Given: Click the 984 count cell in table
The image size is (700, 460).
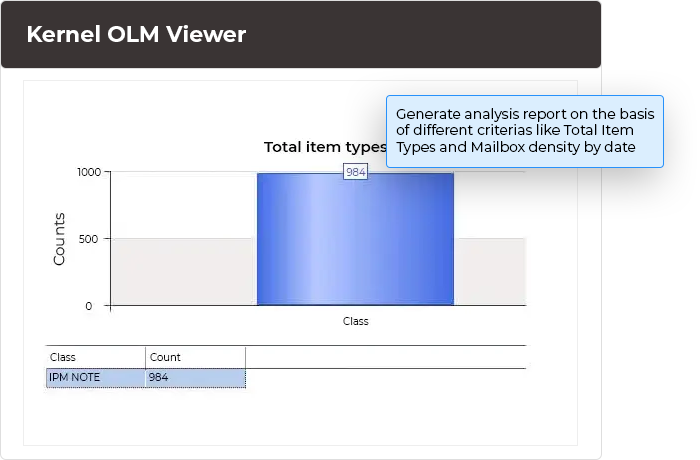Looking at the screenshot, I should pos(196,378).
